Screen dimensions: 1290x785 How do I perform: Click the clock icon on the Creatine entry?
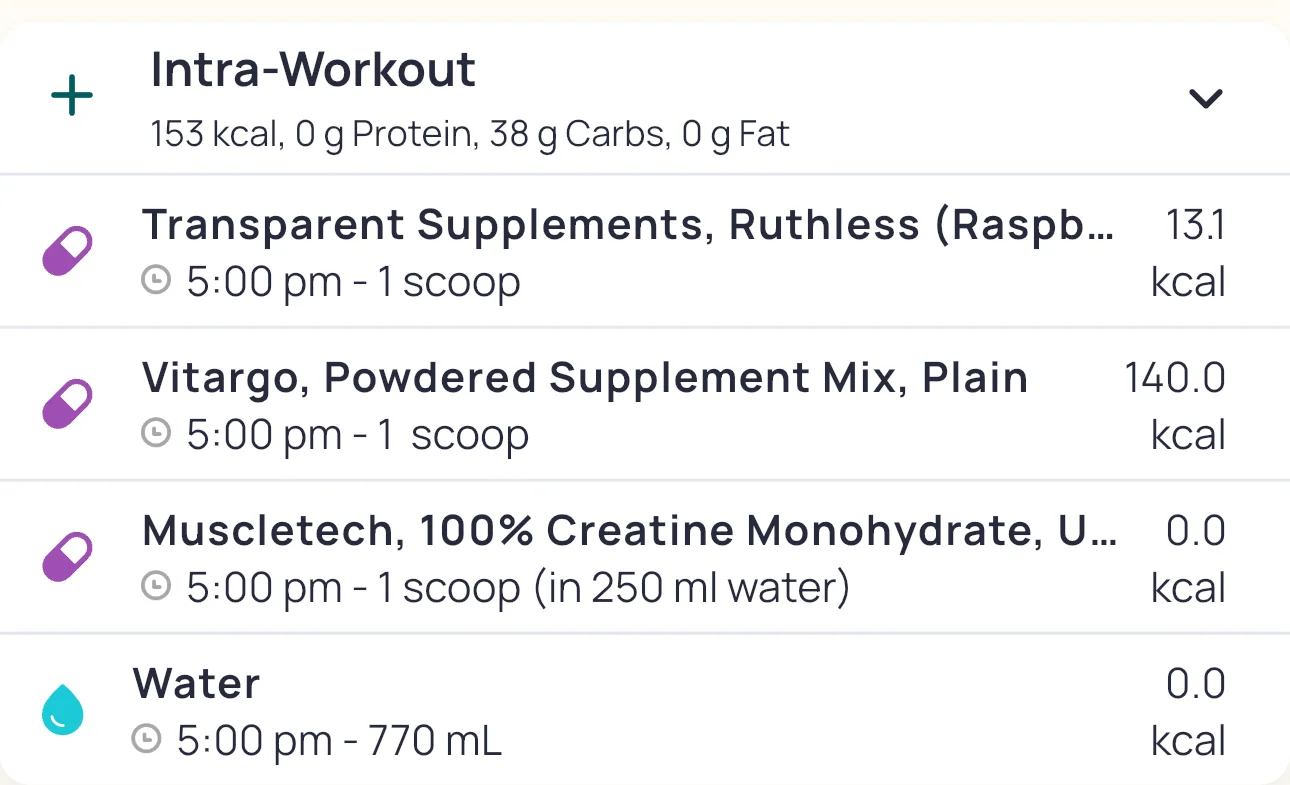(156, 587)
